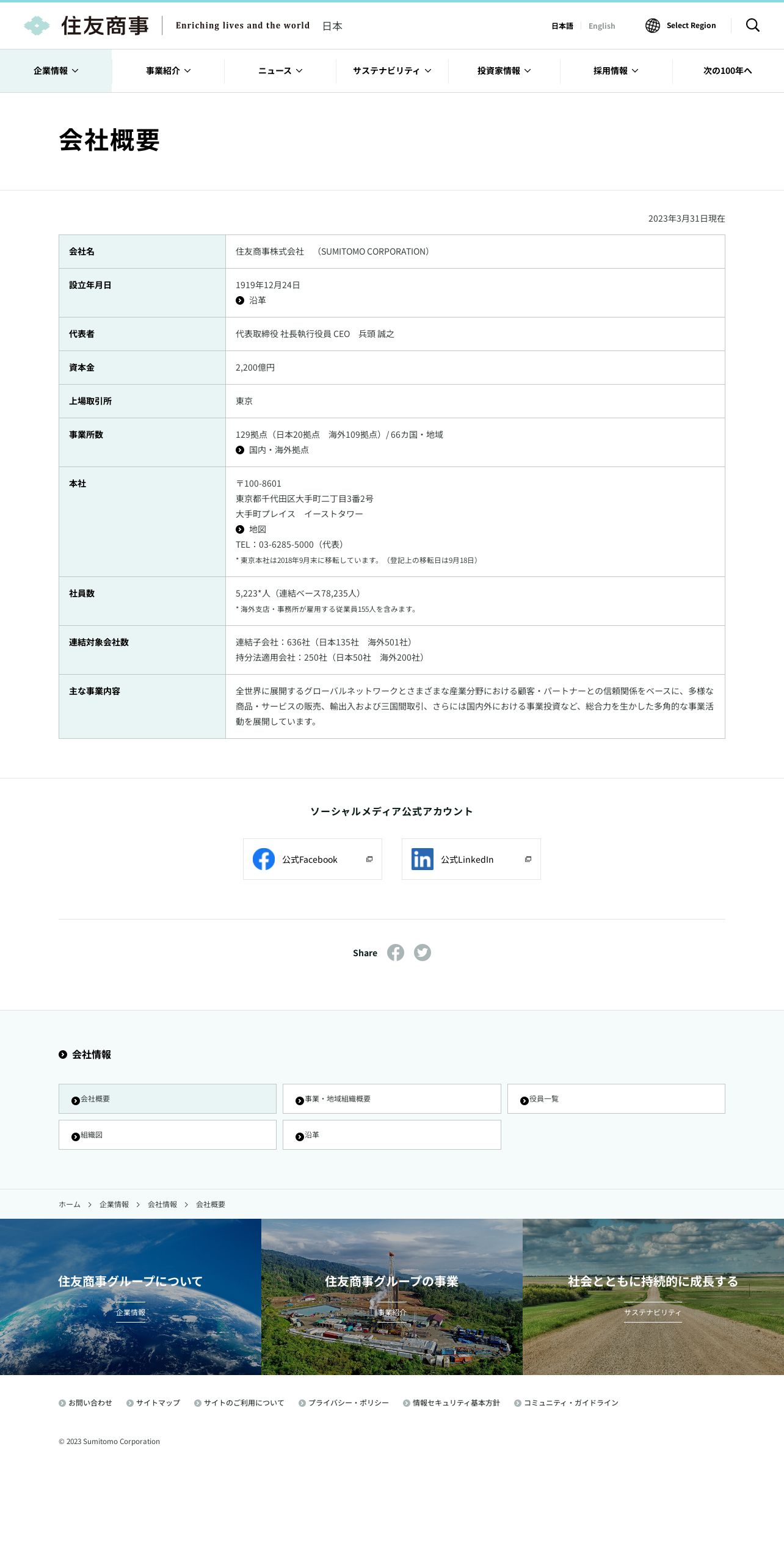784x1568 pixels.
Task: Click the Sumitomo Corporation diamond logo
Action: [37, 26]
